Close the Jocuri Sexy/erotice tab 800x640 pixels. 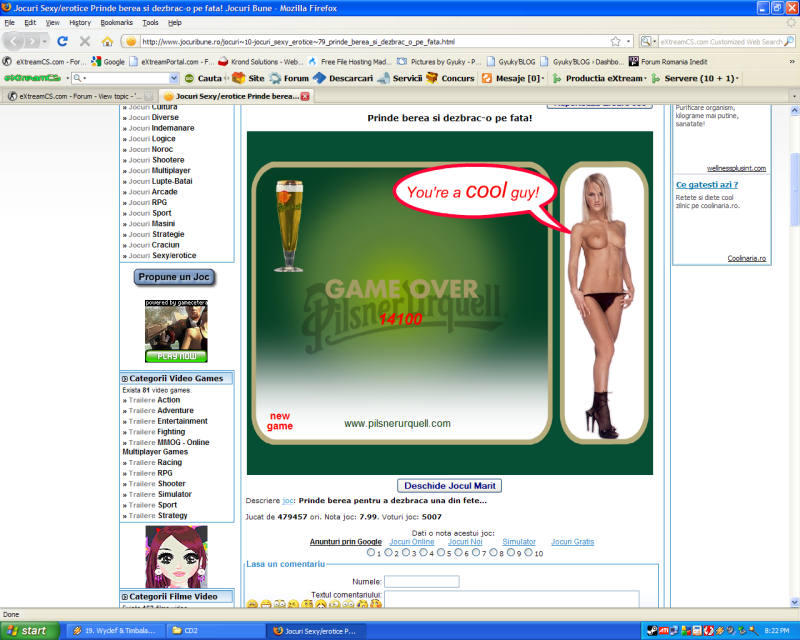[x=305, y=96]
